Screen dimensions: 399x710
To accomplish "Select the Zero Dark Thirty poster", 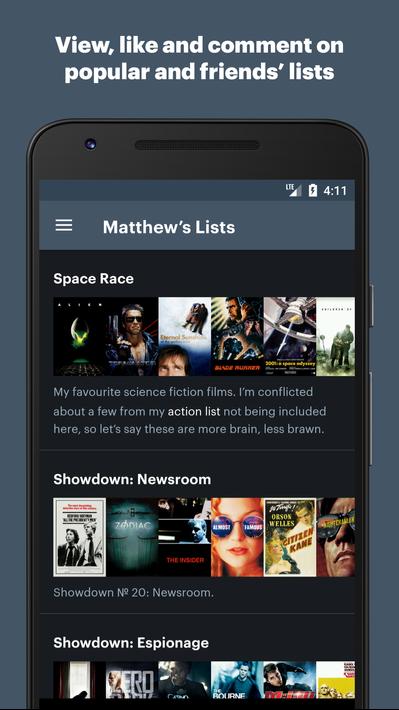I will pyautogui.click(x=132, y=681).
